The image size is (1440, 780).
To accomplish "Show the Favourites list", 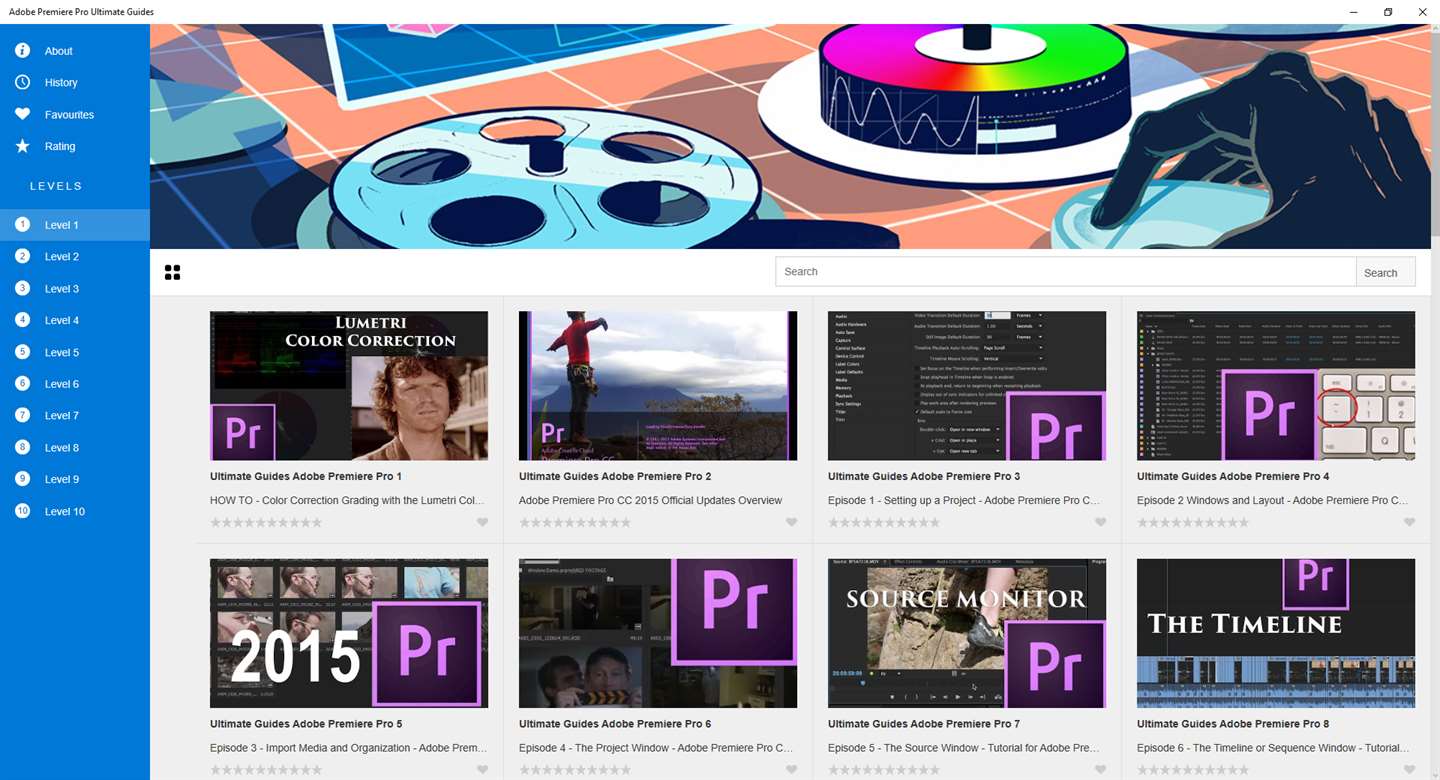I will pyautogui.click(x=69, y=115).
